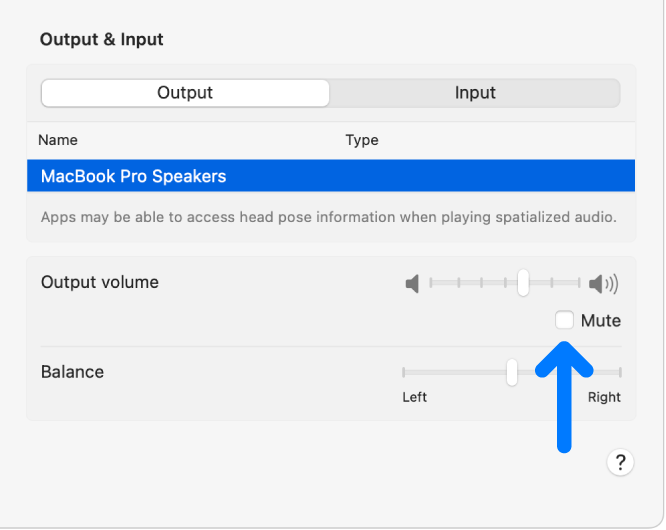The width and height of the screenshot is (666, 530).
Task: Click the Name column header
Action: pyautogui.click(x=58, y=140)
